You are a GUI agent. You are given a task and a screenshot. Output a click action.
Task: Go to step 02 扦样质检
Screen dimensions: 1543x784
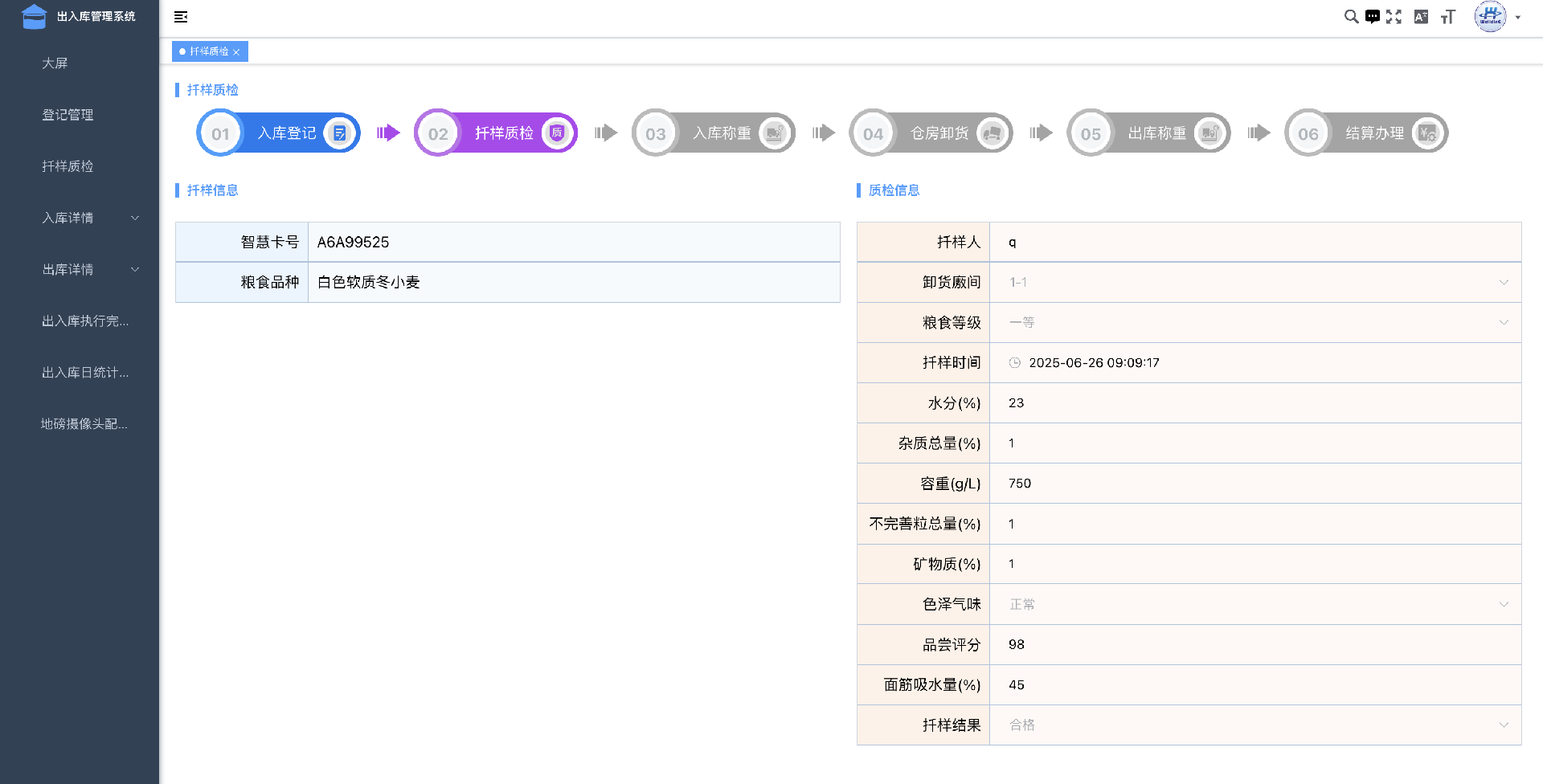pos(496,133)
